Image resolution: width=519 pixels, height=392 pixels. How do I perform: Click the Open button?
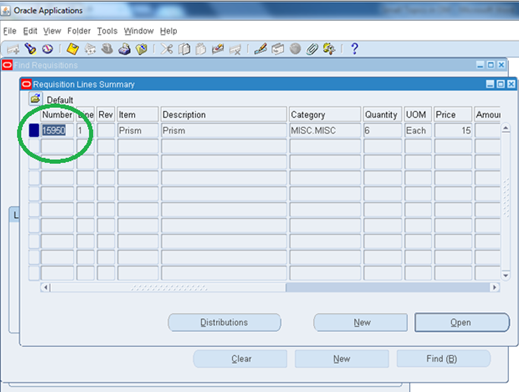tap(462, 322)
